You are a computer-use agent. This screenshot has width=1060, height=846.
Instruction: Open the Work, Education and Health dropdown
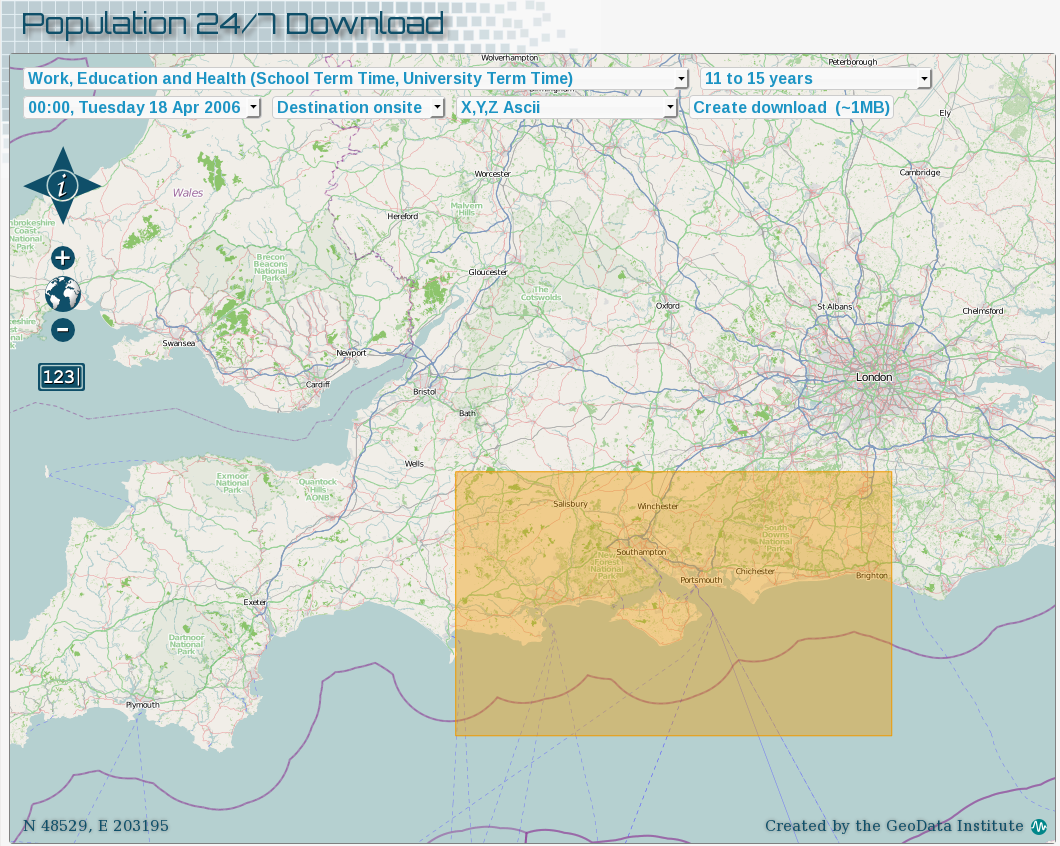356,78
